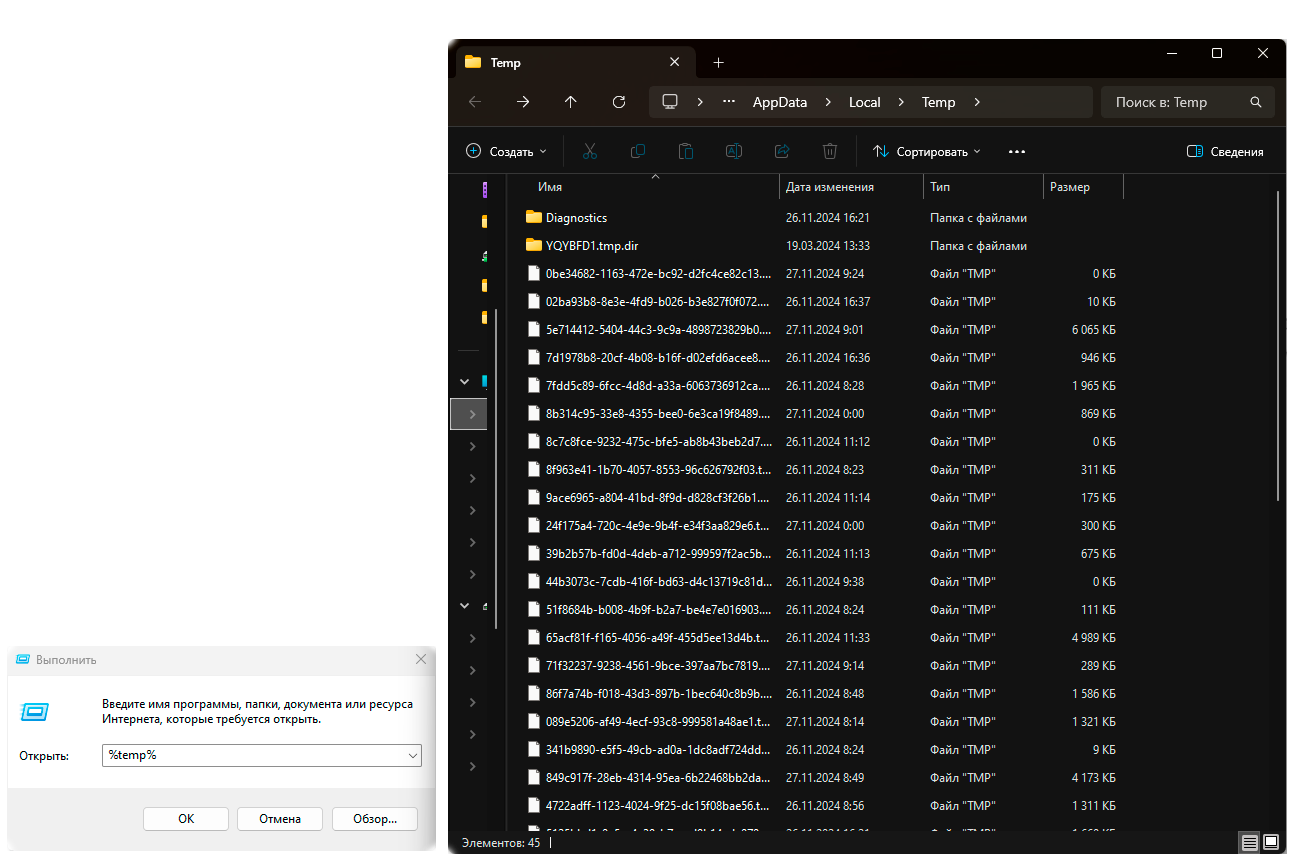Click the Copy icon in Explorer toolbar
This screenshot has height=857, width=1297.
click(x=637, y=152)
